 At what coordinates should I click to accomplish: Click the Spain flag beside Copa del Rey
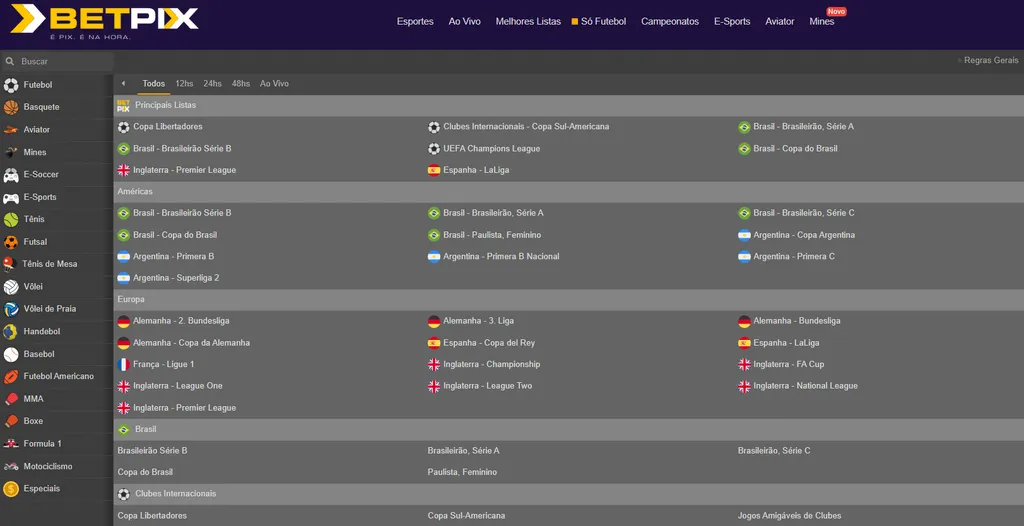434,343
